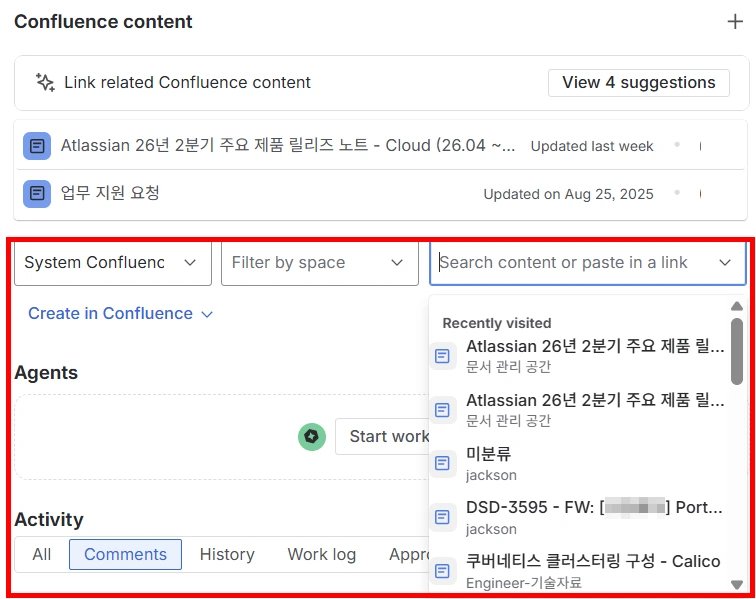Open the System Confluence dropdown
The width and height of the screenshot is (756, 599).
coord(113,263)
